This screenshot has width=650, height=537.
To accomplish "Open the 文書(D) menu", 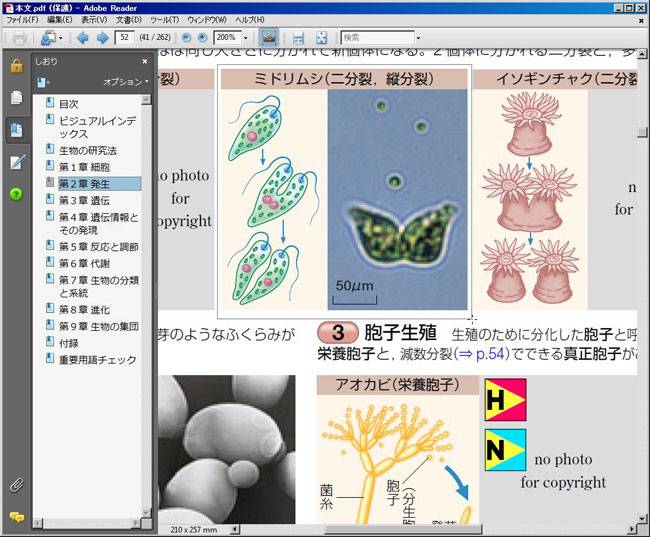I will (129, 19).
